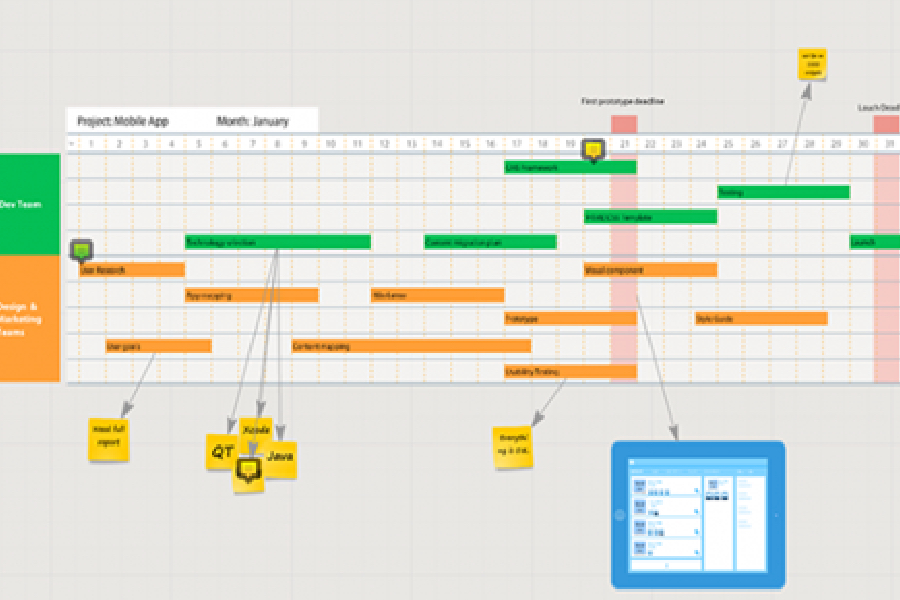Select the green framework task bar in top row
Viewport: 900px width, 600px height.
(570, 167)
